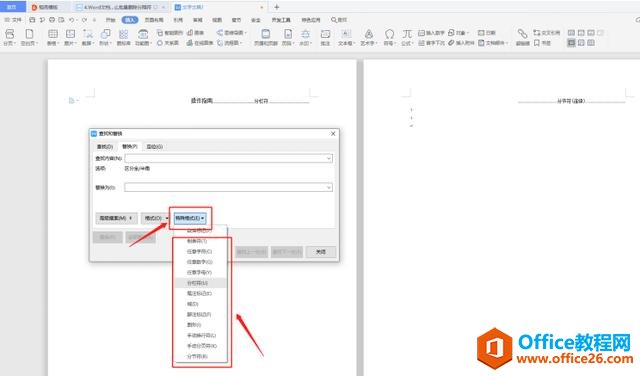Switch to the 开发工具 ribbon tab
The width and height of the screenshot is (640, 376).
[x=281, y=20]
